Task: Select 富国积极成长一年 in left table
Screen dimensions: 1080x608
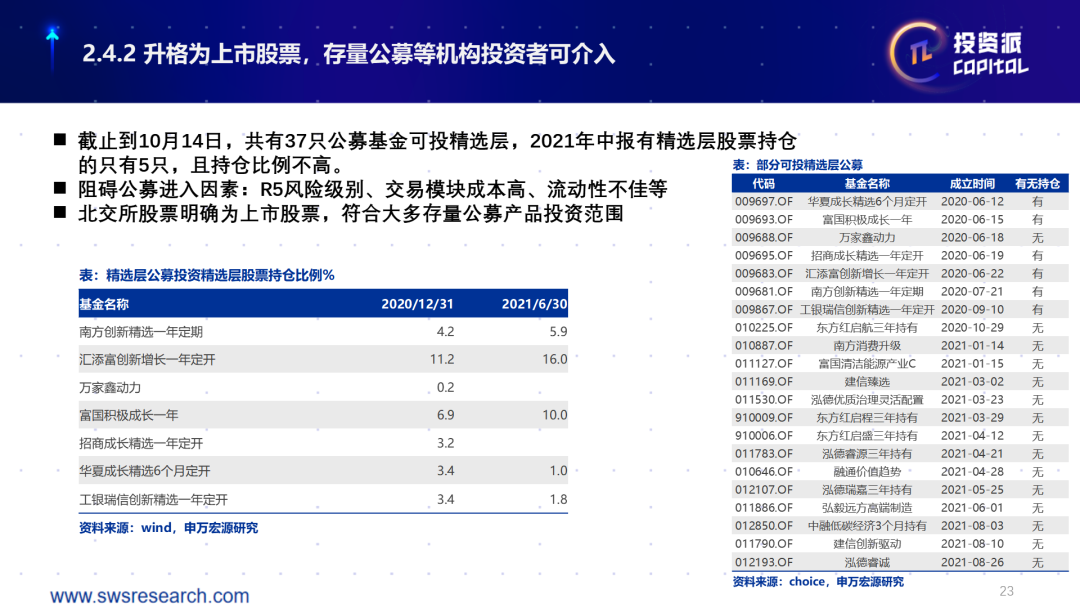Action: [129, 415]
